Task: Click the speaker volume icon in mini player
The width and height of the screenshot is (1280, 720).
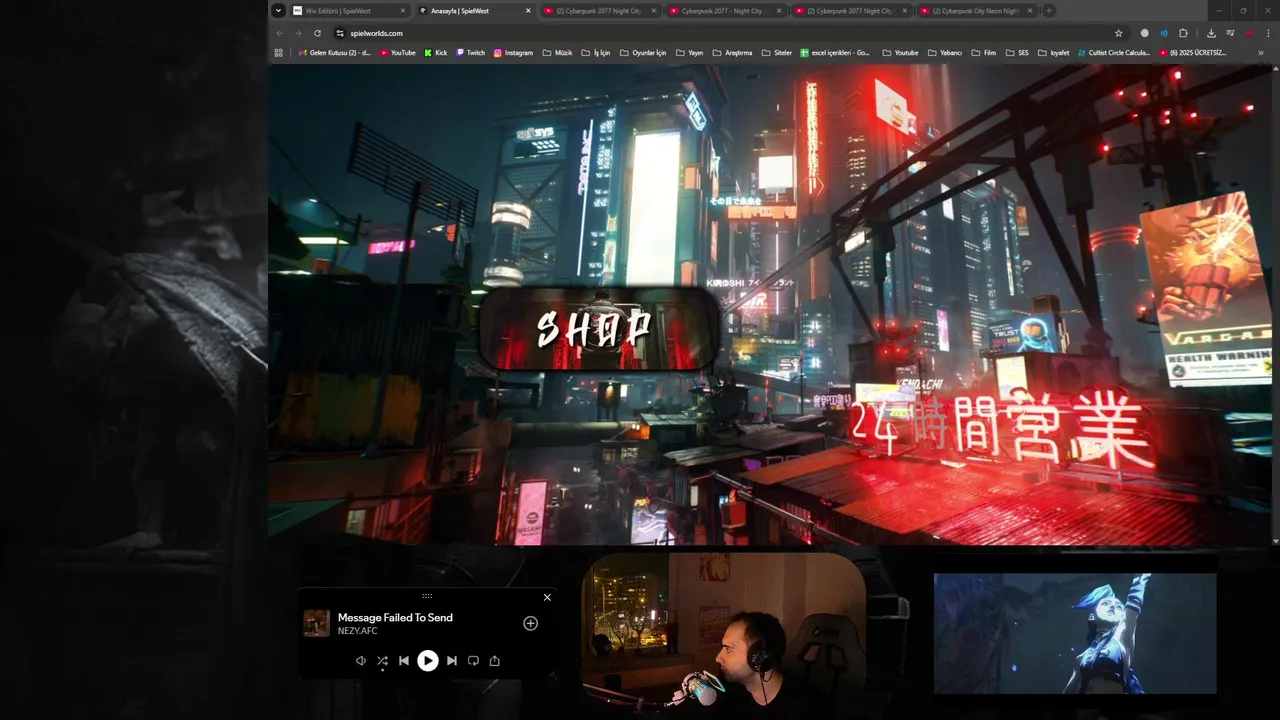Action: coord(361,660)
